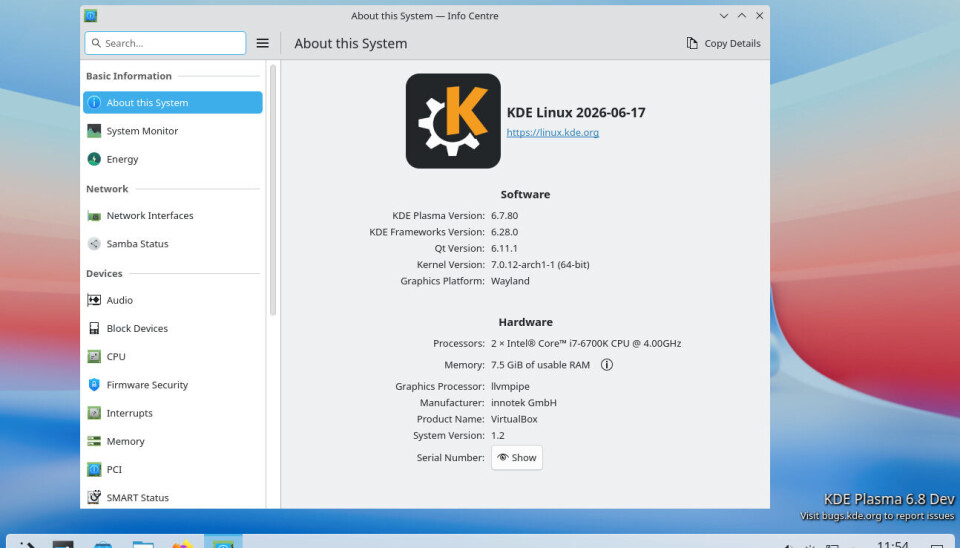Open the hamburger menu
This screenshot has width=960, height=548.
[x=263, y=43]
